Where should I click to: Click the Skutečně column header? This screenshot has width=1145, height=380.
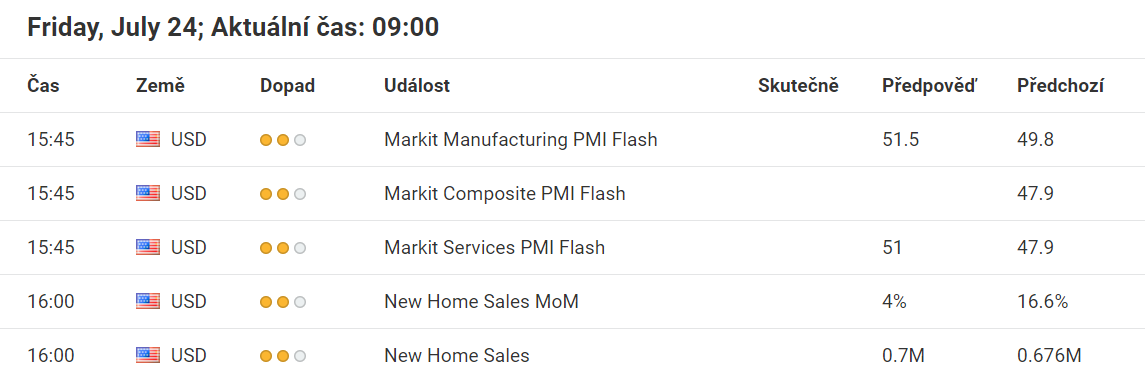[799, 86]
